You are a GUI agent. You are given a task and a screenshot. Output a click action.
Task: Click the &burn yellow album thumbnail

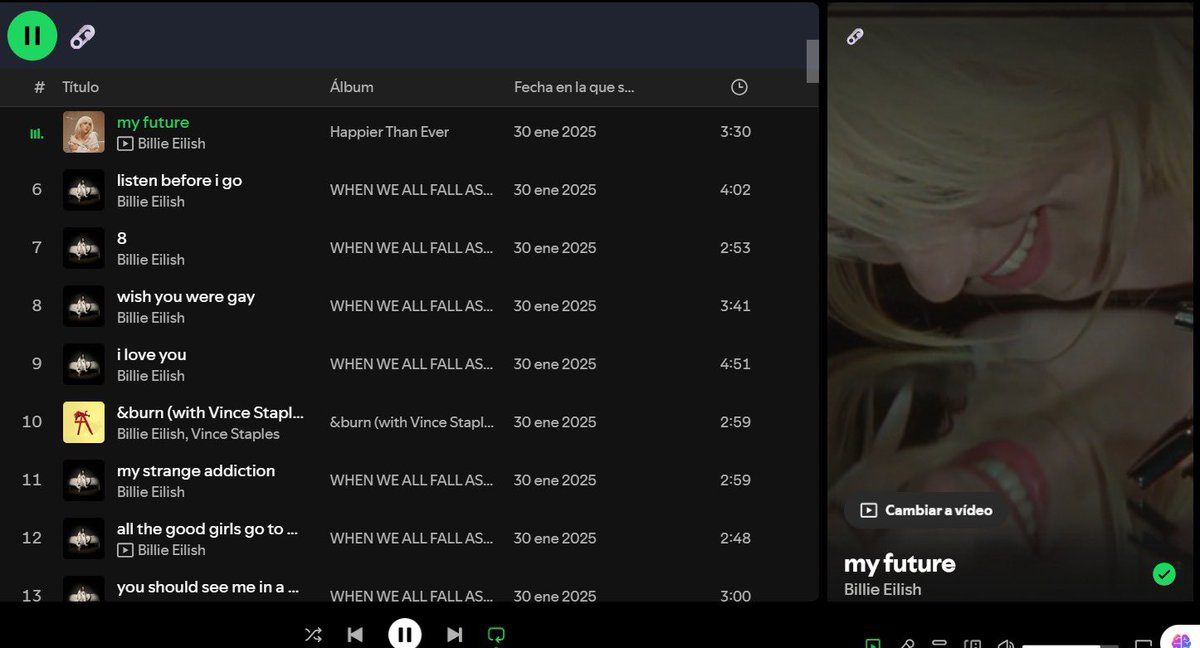click(84, 422)
